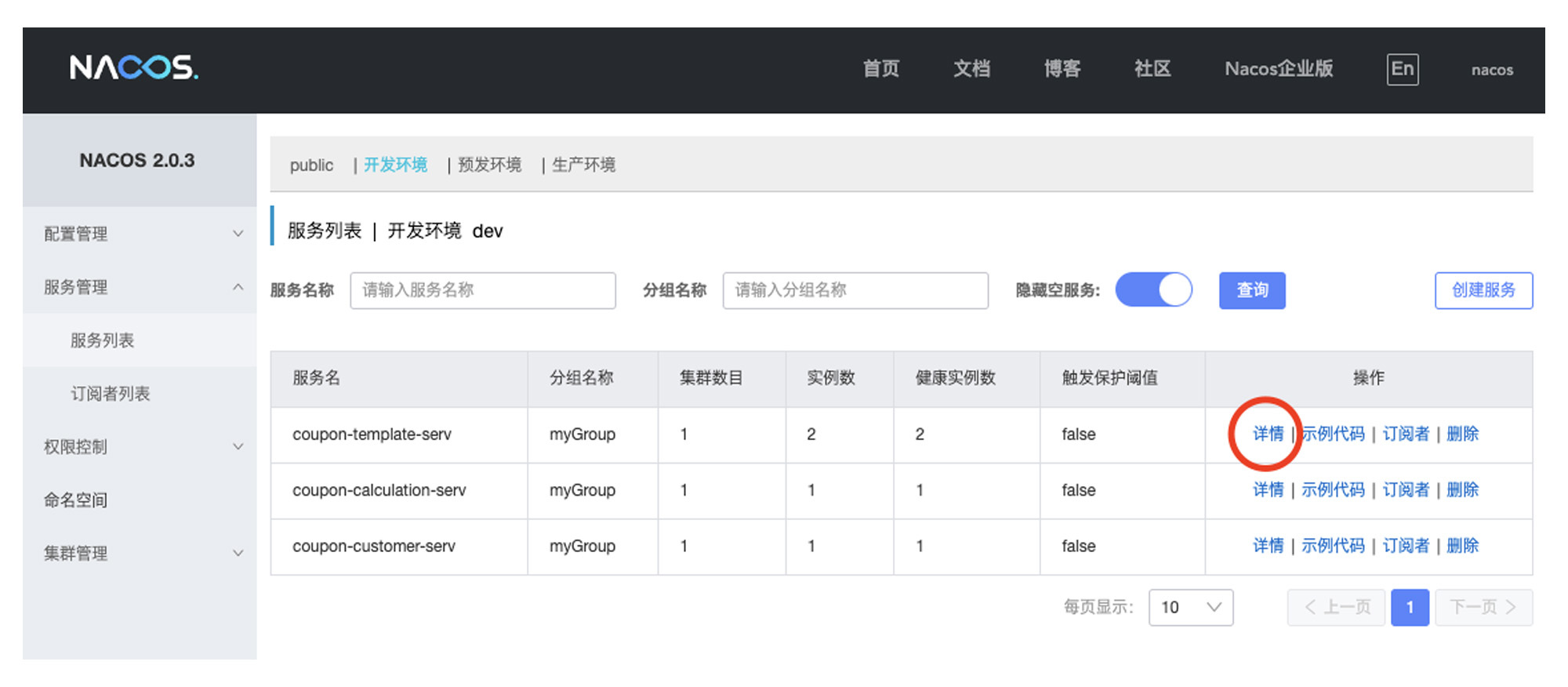
Task: Open the page size dropdown showing 10
Action: [1190, 608]
